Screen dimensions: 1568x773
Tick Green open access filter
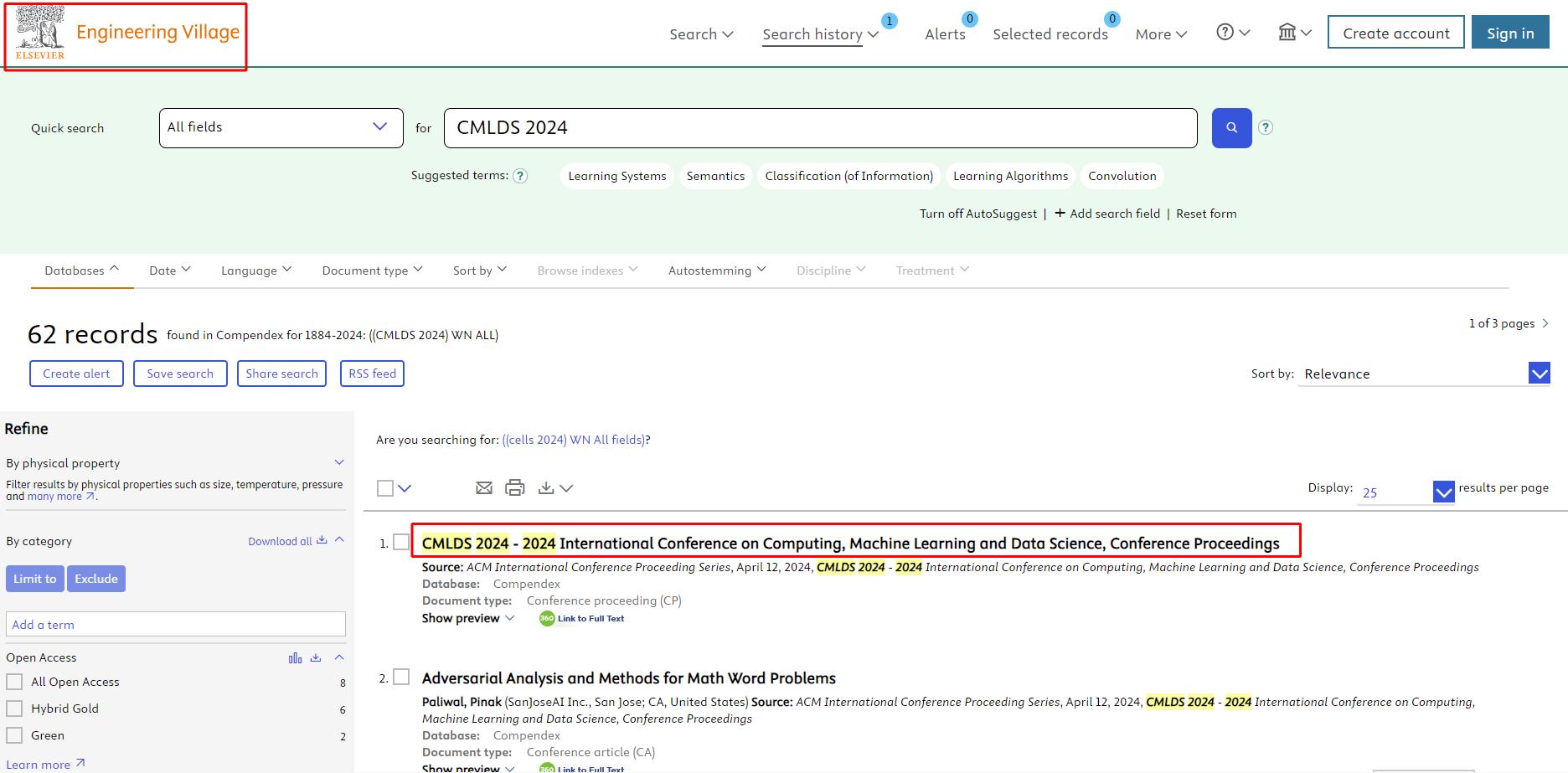click(14, 735)
